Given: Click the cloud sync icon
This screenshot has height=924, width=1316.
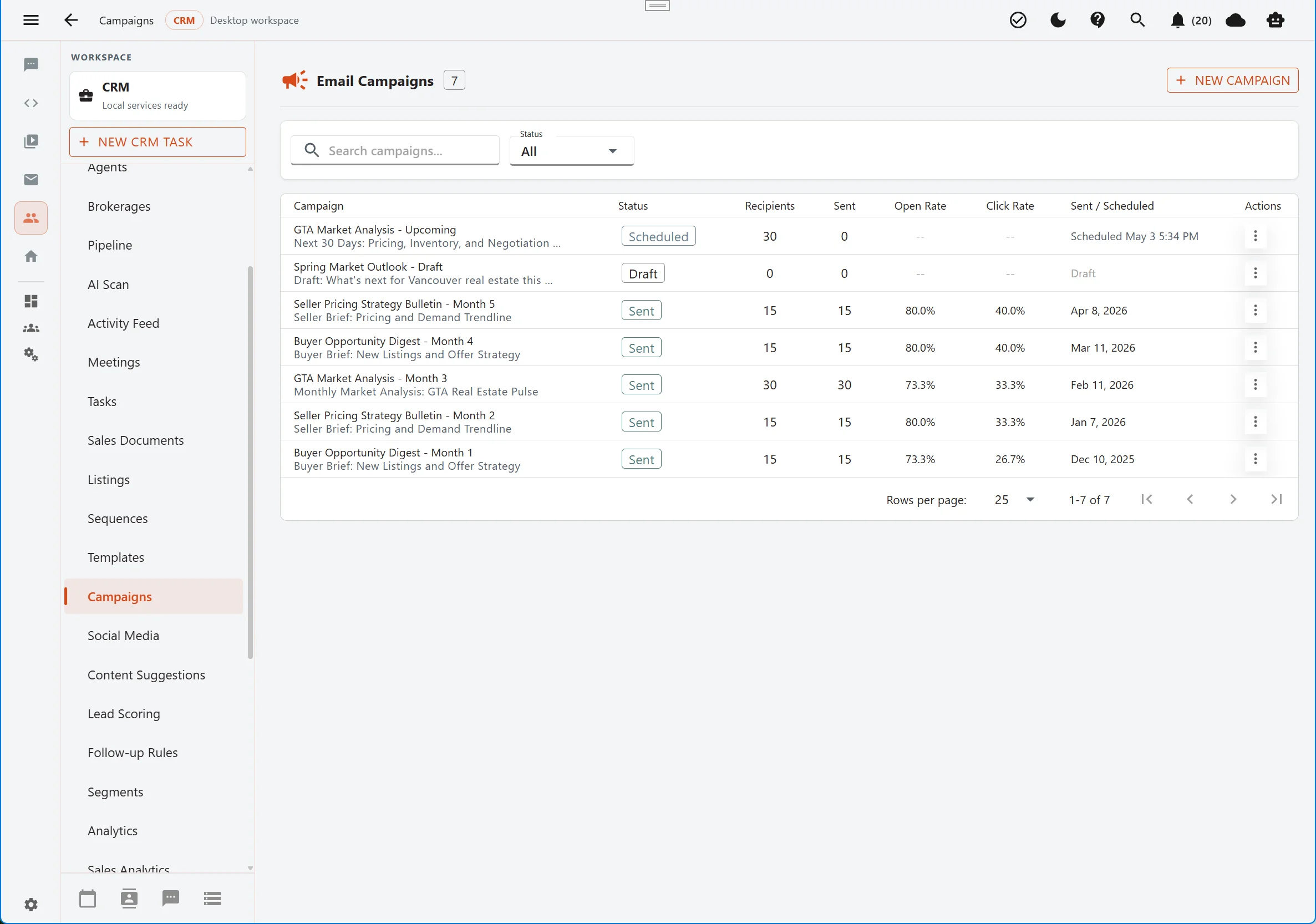Looking at the screenshot, I should (x=1235, y=20).
